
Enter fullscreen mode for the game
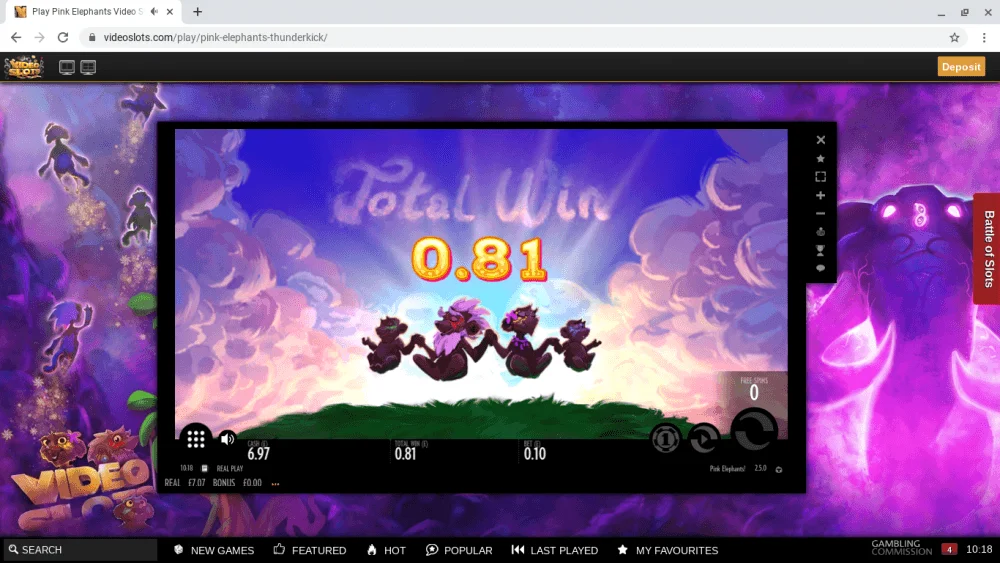pos(821,177)
